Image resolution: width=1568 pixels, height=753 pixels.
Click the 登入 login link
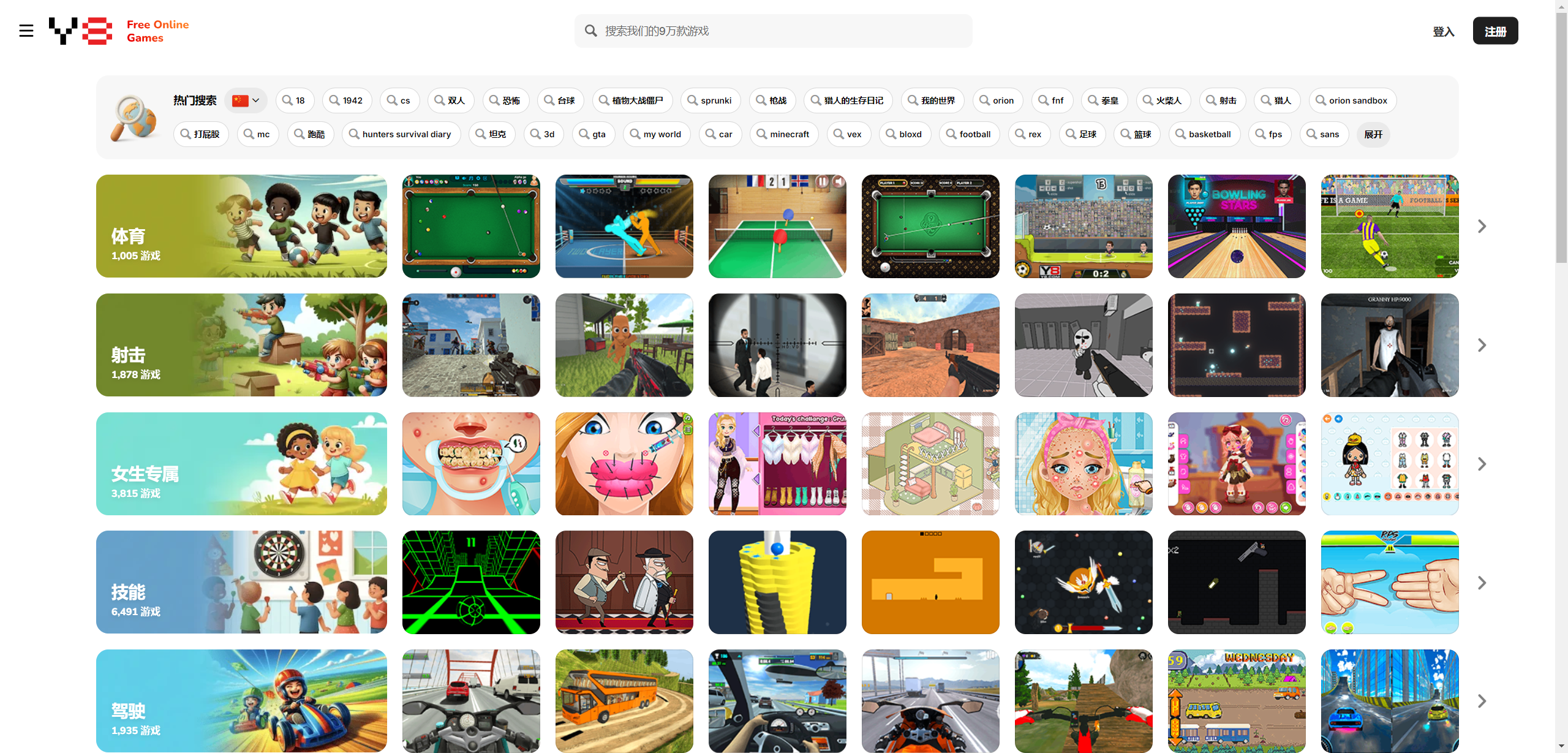pos(1443,31)
